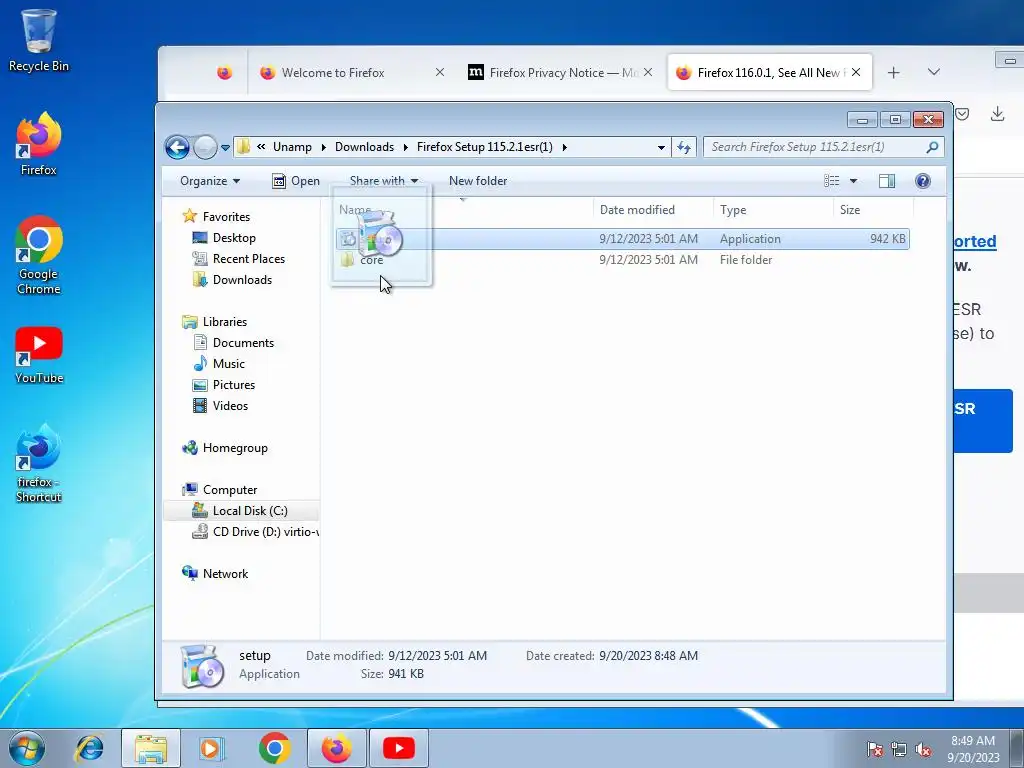Screen dimensions: 1024x768
Task: Open the Windows Start menu
Action: (27, 748)
